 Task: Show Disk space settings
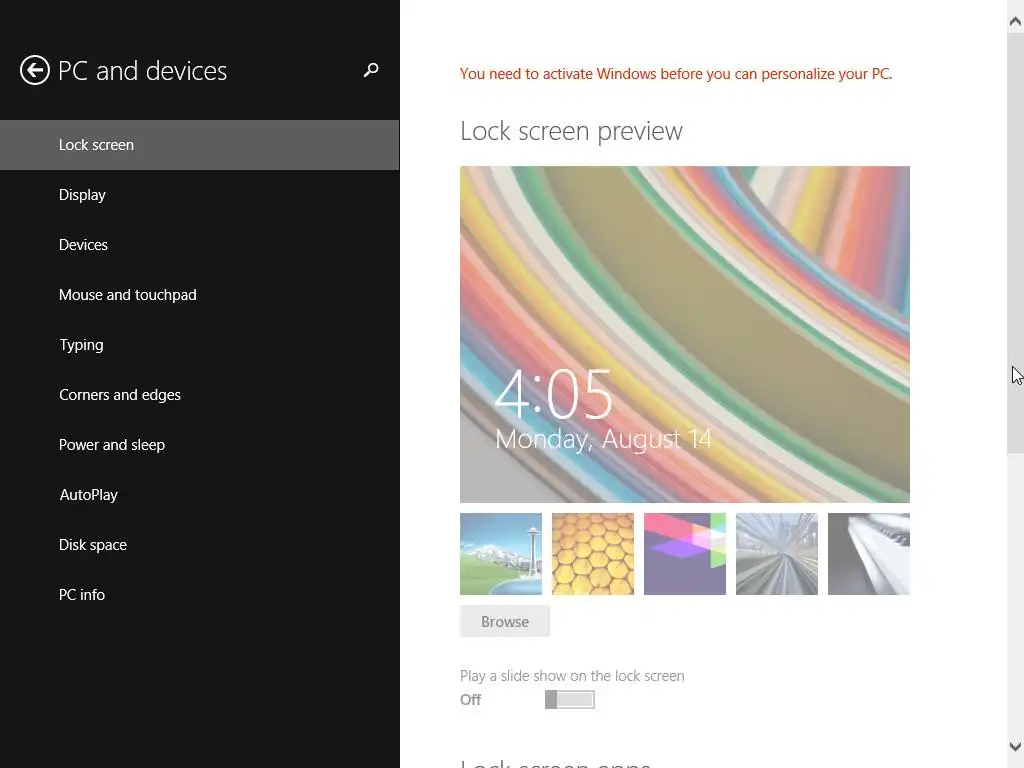pos(93,545)
